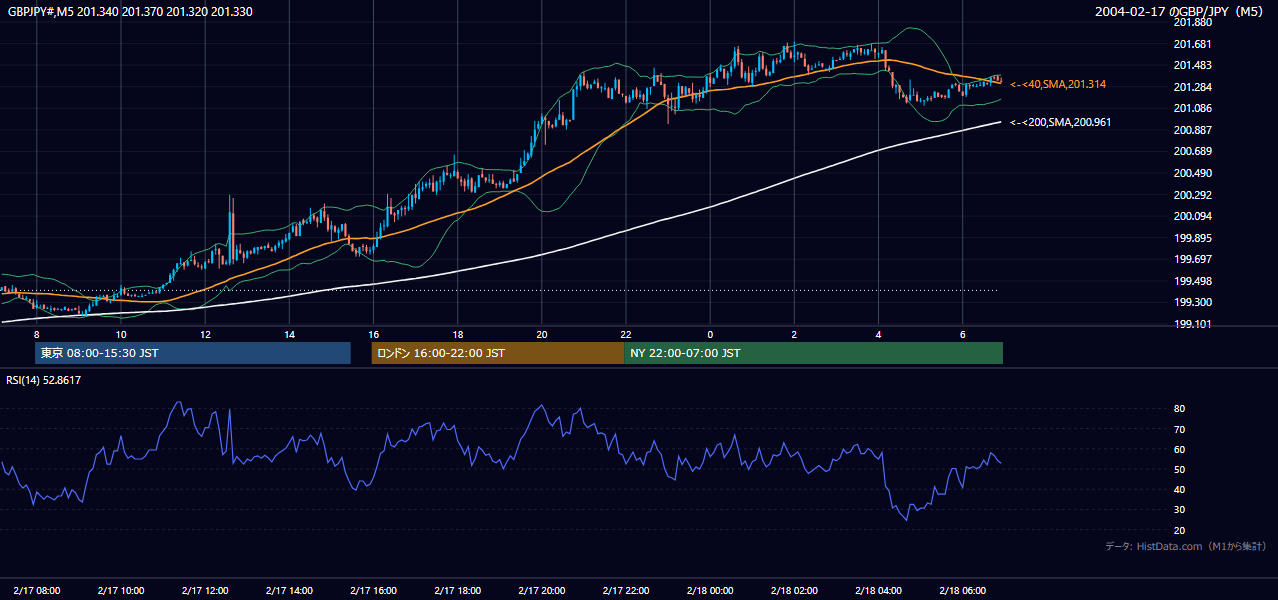Viewport: 1278px width, 600px height.
Task: Click RSI scale value 40
Action: click(1179, 489)
